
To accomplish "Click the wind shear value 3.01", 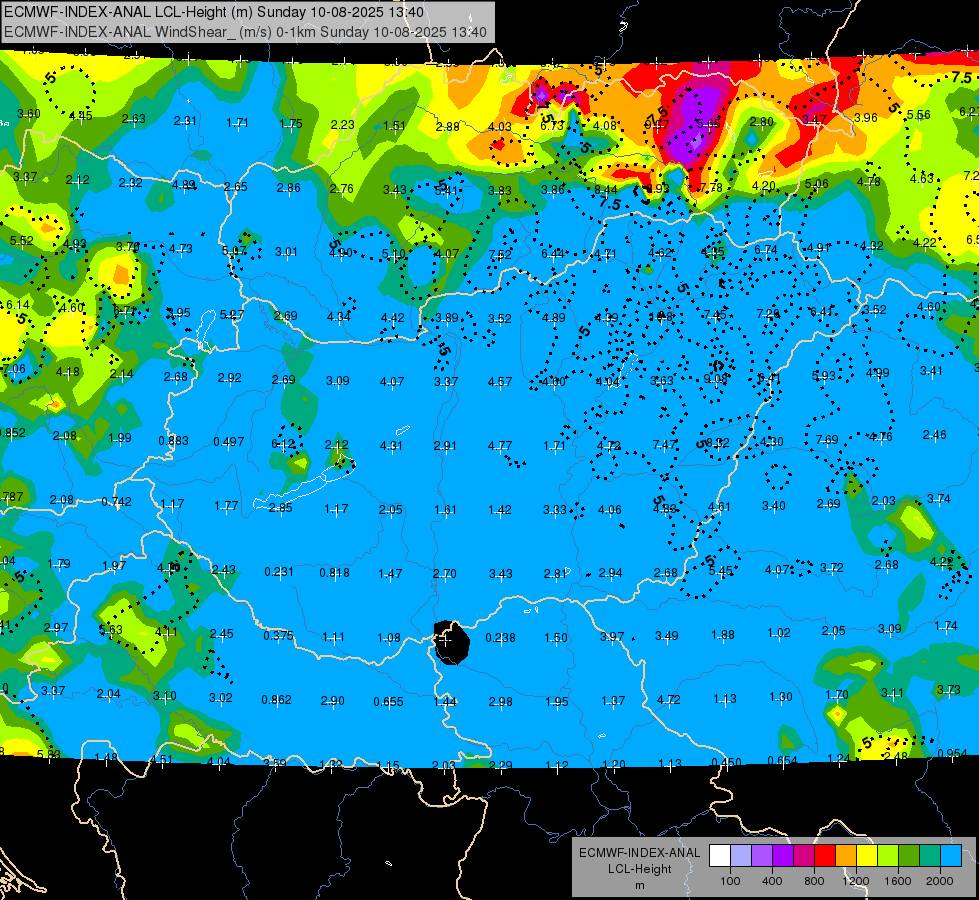I will click(287, 252).
